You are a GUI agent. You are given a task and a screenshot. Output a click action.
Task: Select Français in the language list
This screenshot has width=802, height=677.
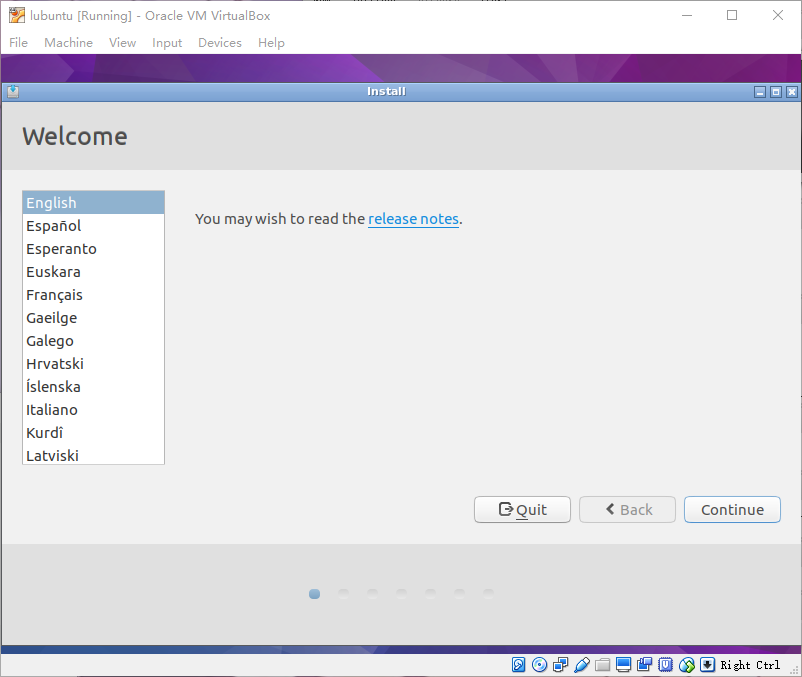coord(54,295)
